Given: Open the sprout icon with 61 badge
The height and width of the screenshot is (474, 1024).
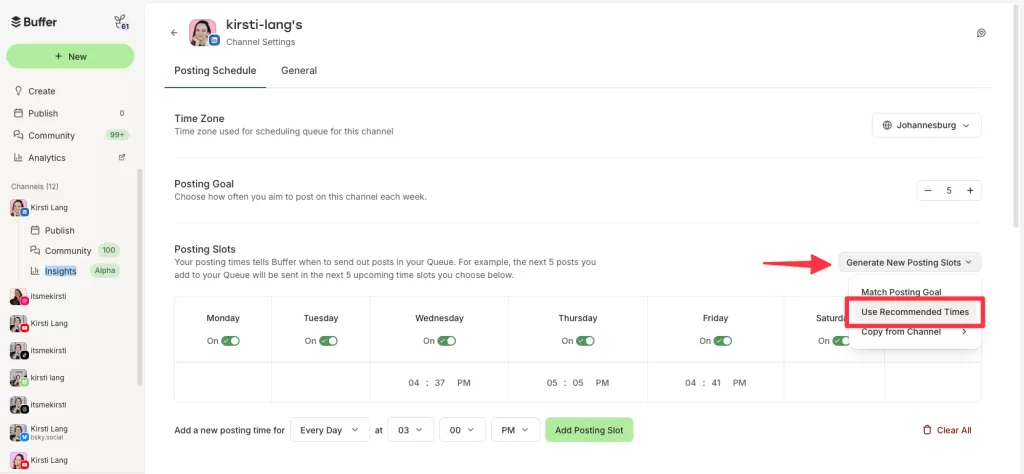Looking at the screenshot, I should point(121,22).
